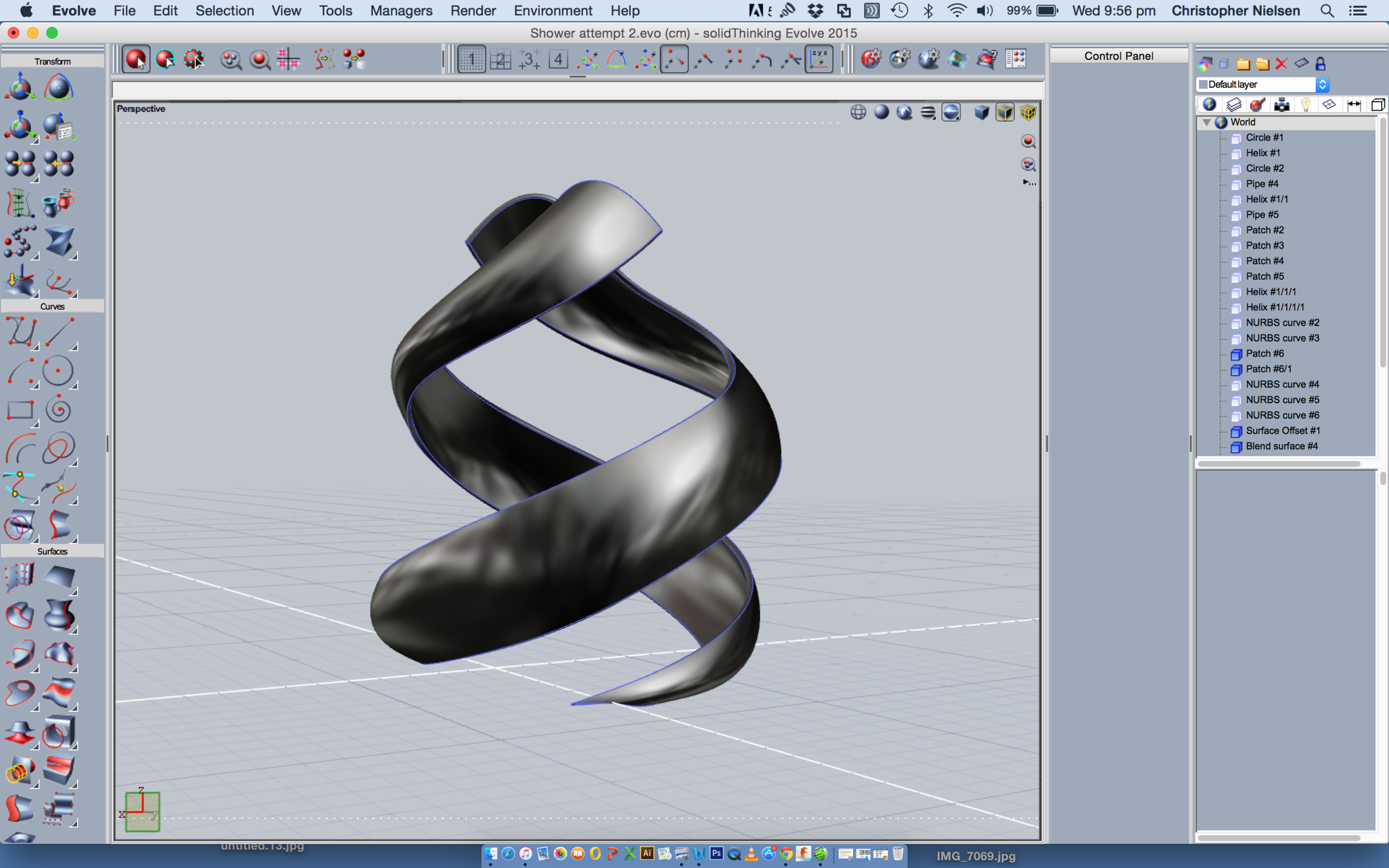The height and width of the screenshot is (868, 1389).
Task: Select Blend surface #4 item
Action: coord(1281,446)
